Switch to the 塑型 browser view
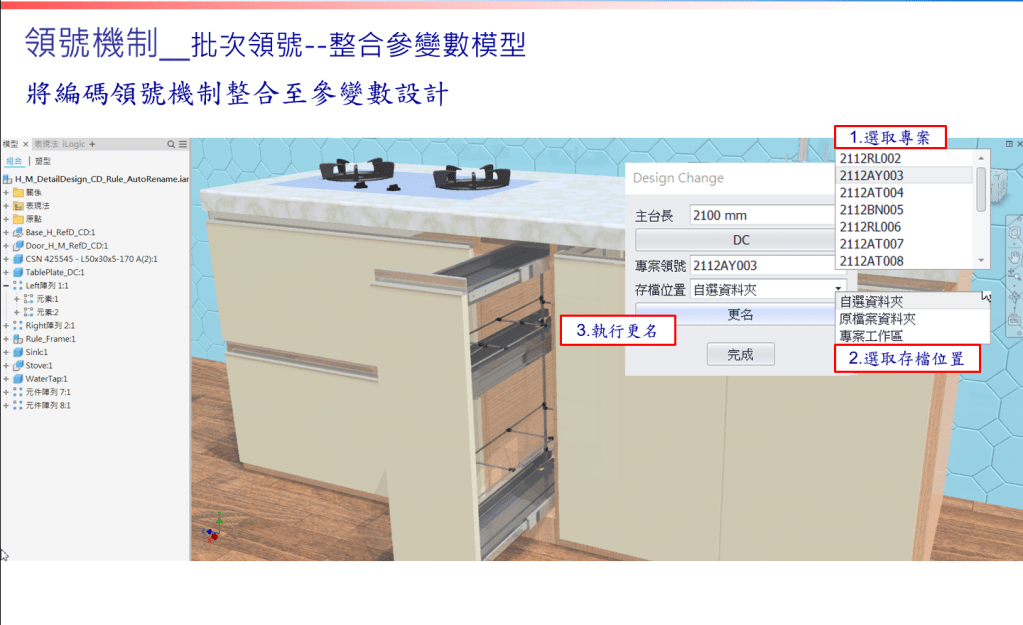The width and height of the screenshot is (1023, 625). click(x=42, y=161)
